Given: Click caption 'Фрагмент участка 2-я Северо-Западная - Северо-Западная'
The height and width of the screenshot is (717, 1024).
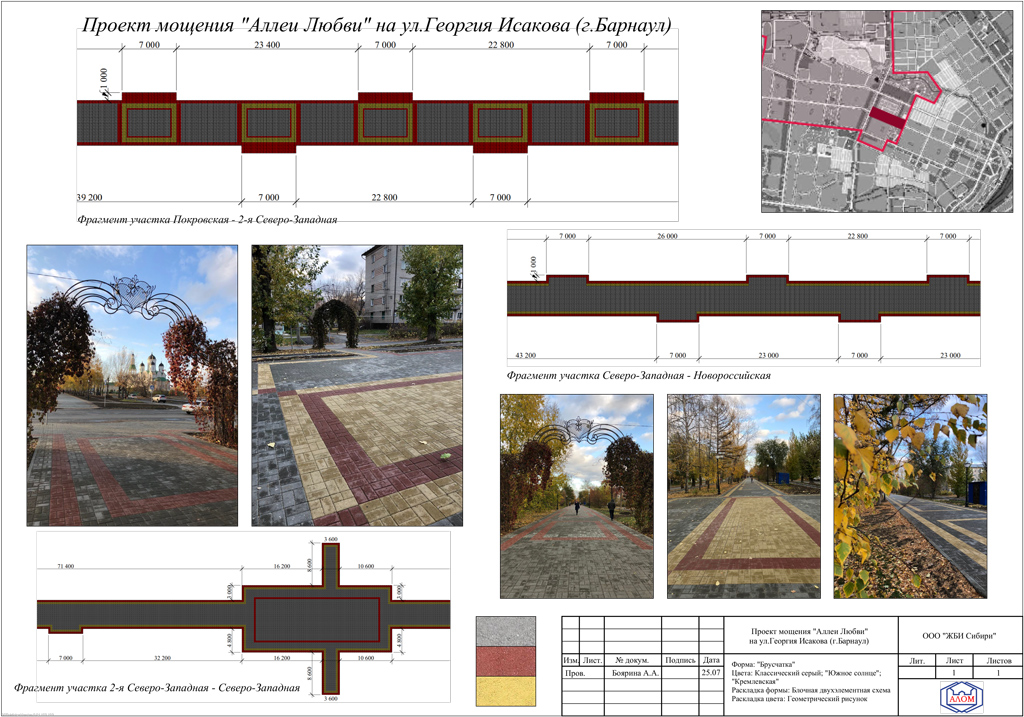Looking at the screenshot, I should (x=157, y=687).
